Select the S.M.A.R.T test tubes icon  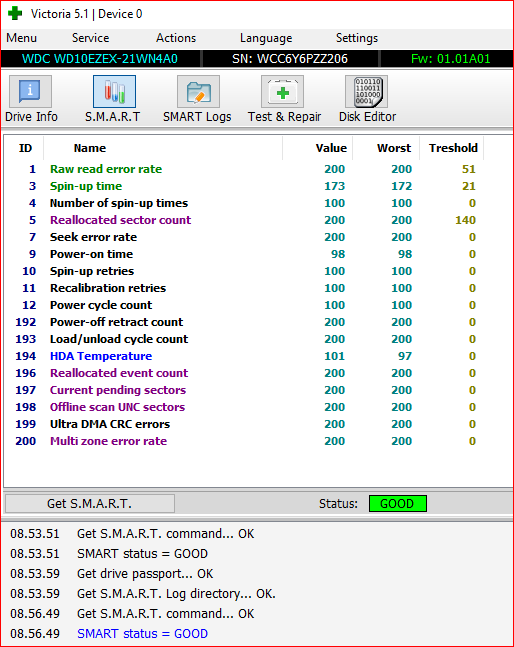(114, 92)
